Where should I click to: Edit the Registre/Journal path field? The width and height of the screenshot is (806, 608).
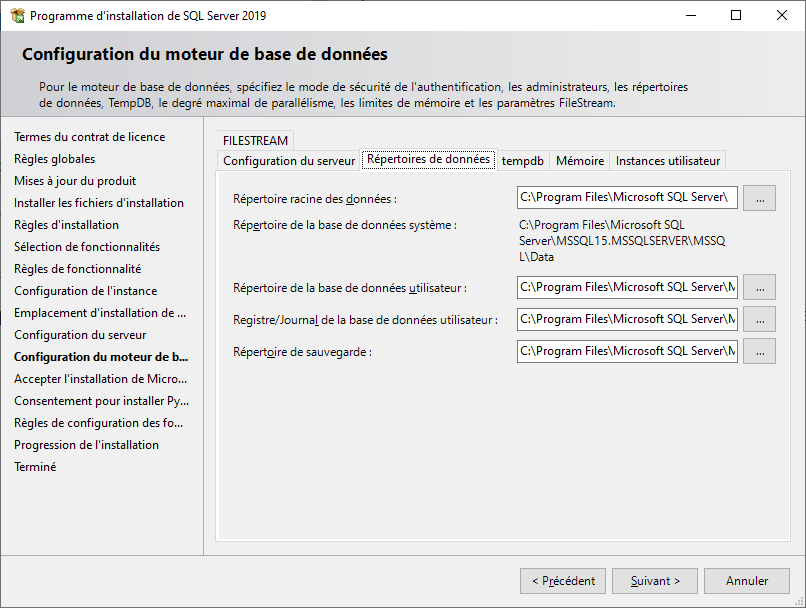[x=627, y=319]
